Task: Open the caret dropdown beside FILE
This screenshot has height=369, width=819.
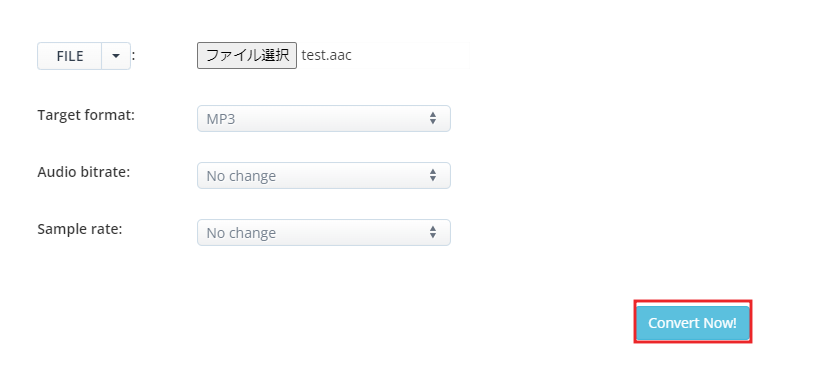Action: coord(116,56)
